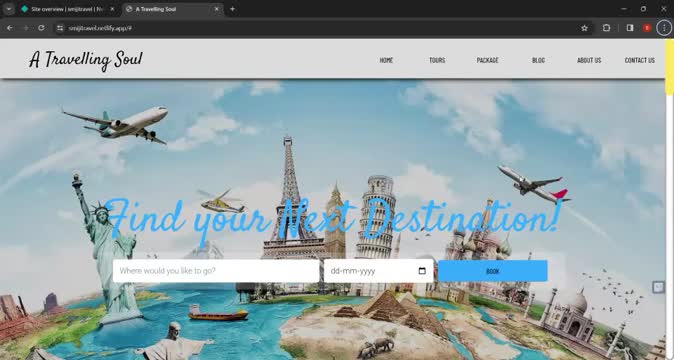Reload the page with the refresh icon
The width and height of the screenshot is (674, 360).
pos(41,28)
